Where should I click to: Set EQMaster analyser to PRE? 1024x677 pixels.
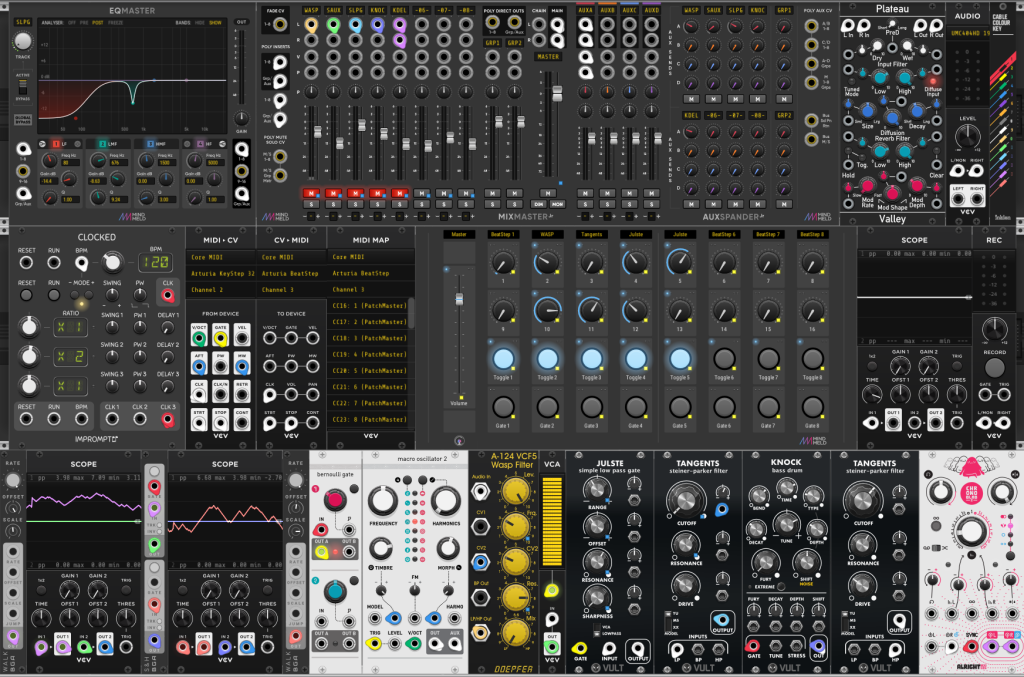[x=84, y=23]
